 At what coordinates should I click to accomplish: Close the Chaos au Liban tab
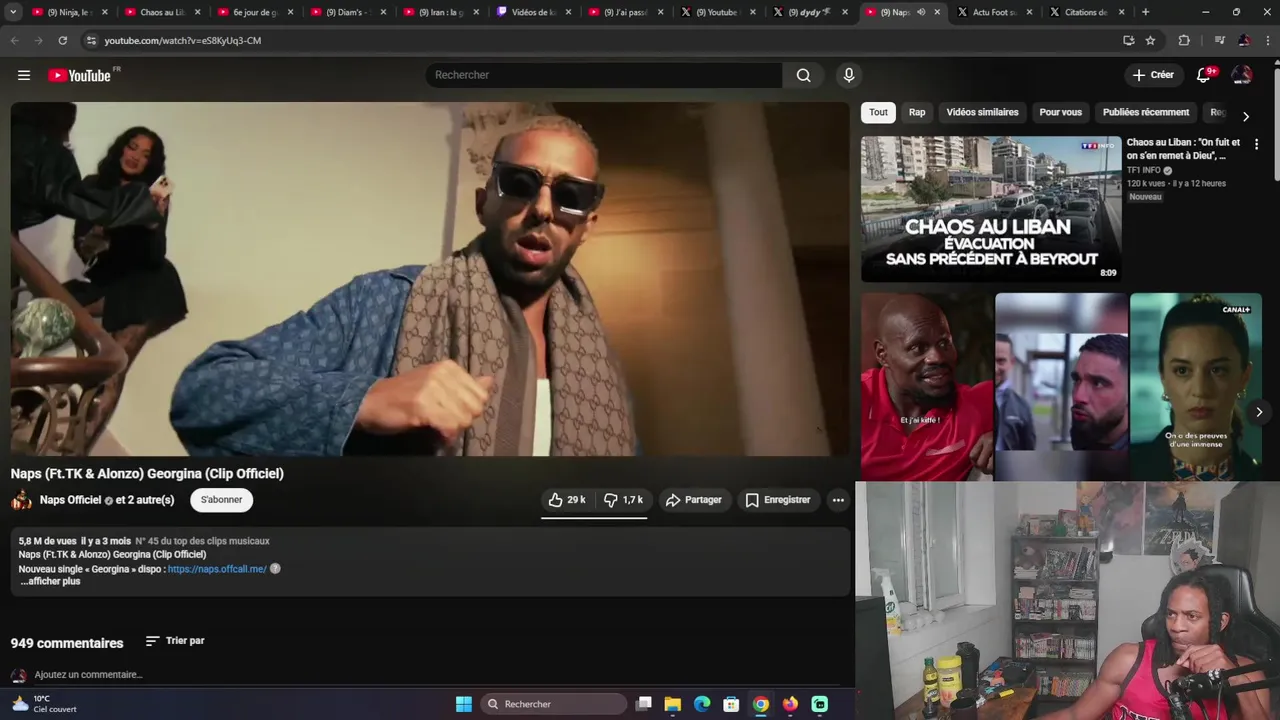(x=197, y=12)
